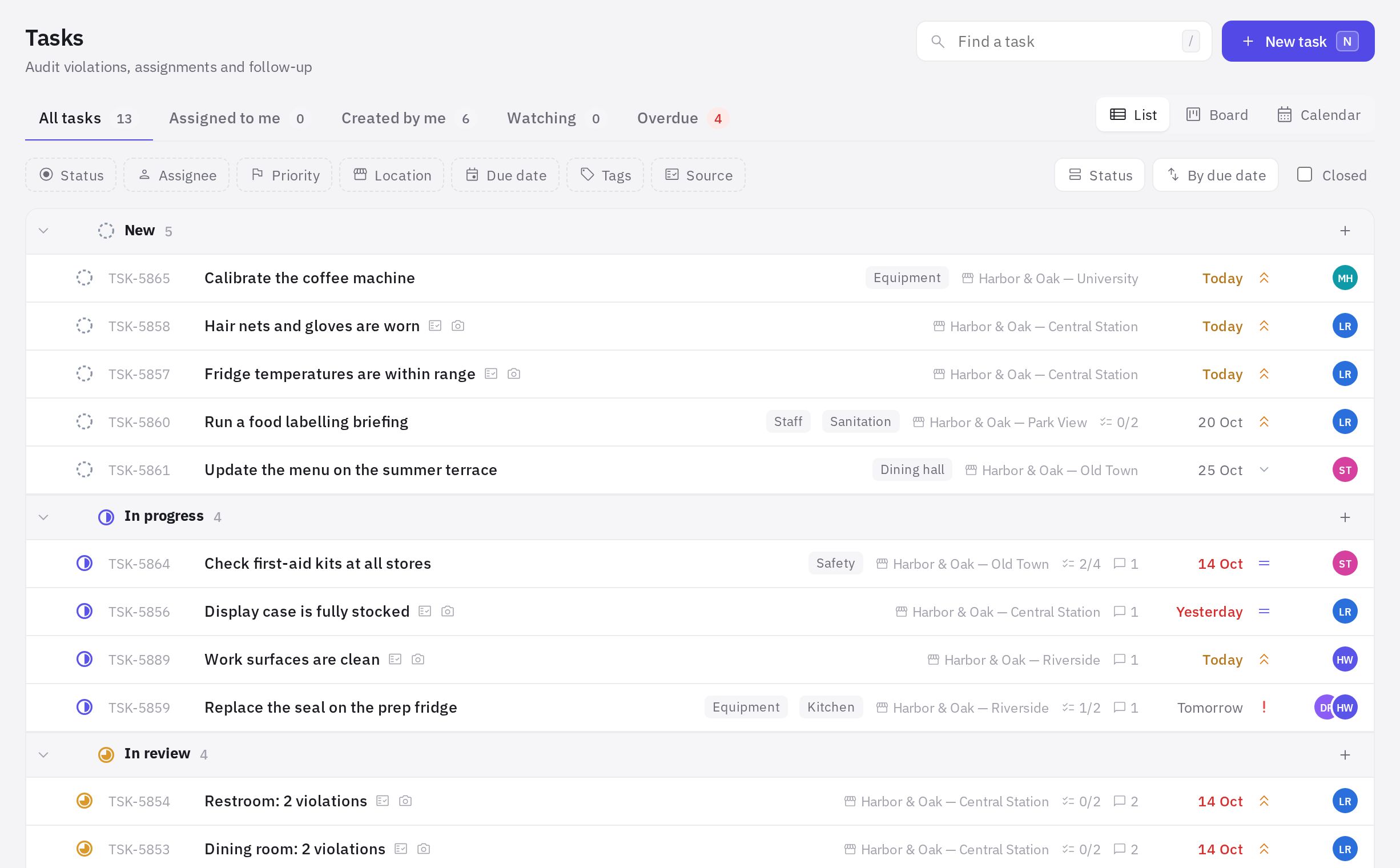
Task: Open the Status filter dropdown
Action: click(71, 175)
